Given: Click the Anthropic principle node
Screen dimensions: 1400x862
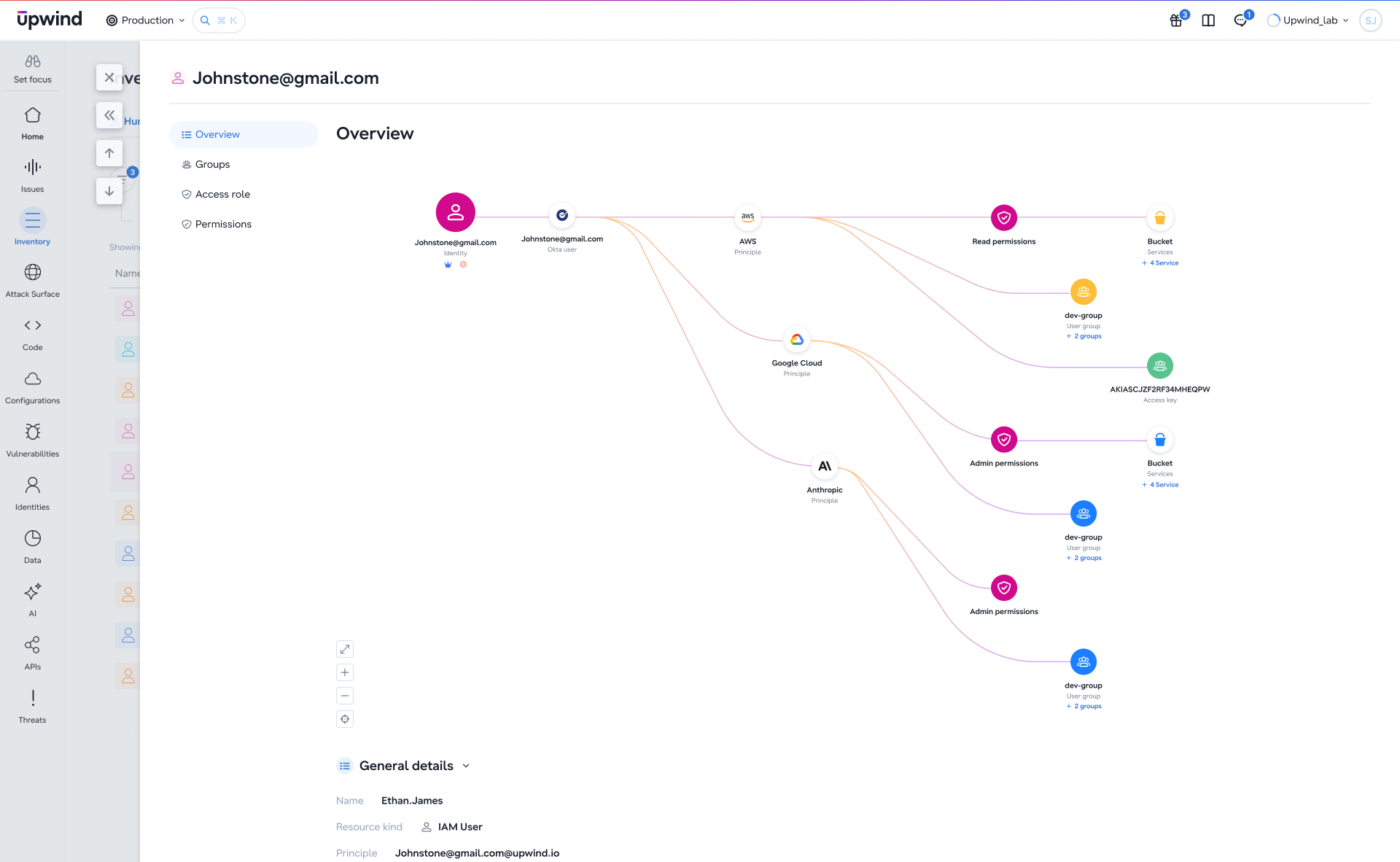Looking at the screenshot, I should 825,466.
